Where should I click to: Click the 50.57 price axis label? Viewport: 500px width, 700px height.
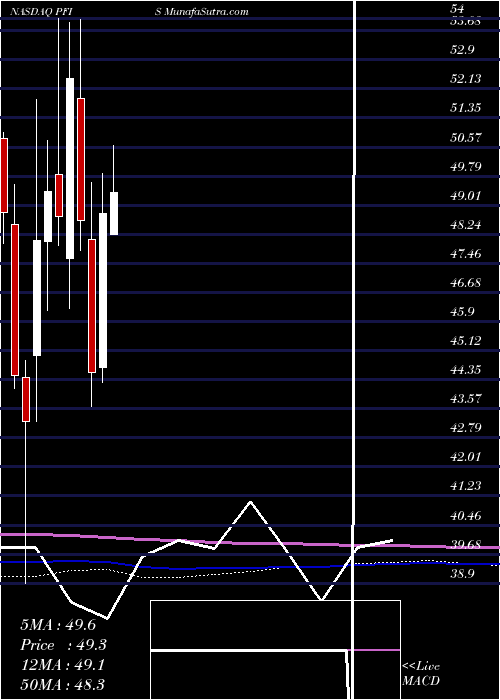point(466,137)
